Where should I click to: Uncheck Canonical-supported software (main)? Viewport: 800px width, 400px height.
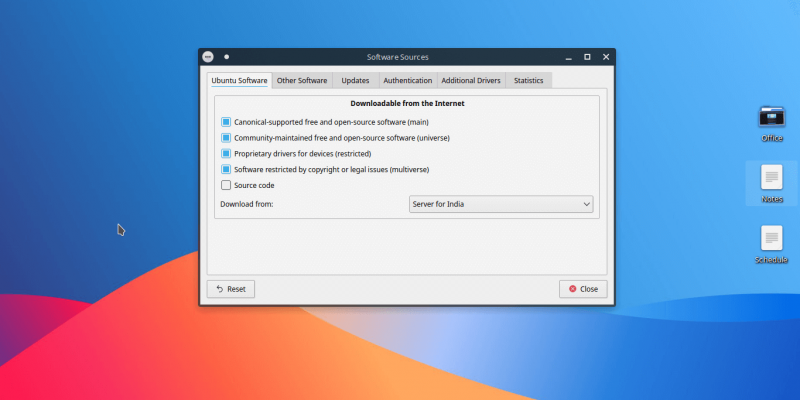[x=226, y=122]
